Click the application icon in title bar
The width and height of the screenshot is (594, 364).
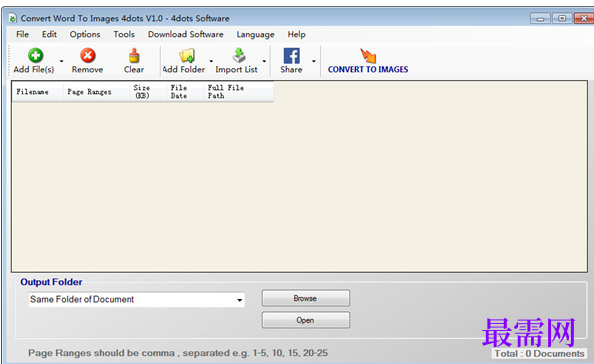(x=13, y=18)
